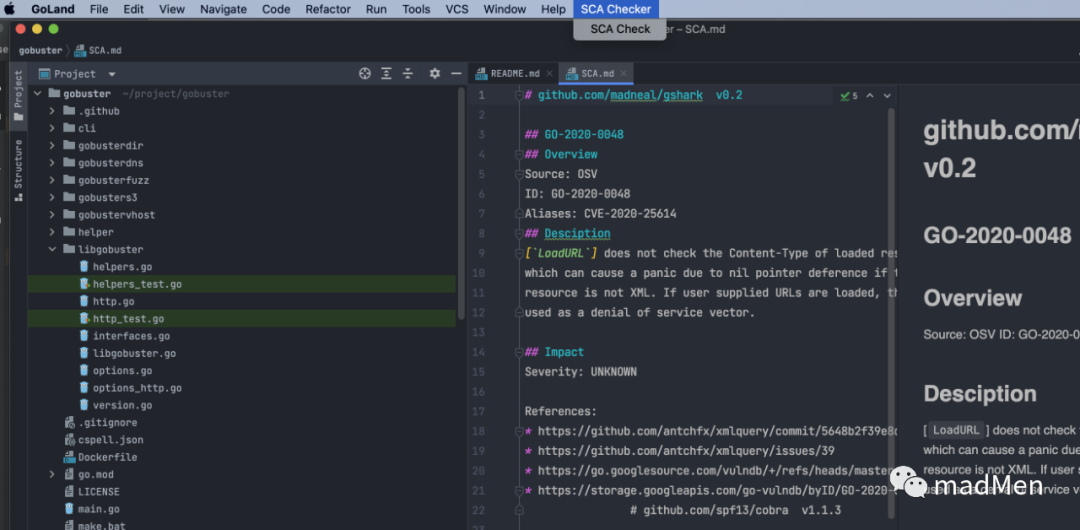
Task: Expand the cli folder
Action: [52, 128]
